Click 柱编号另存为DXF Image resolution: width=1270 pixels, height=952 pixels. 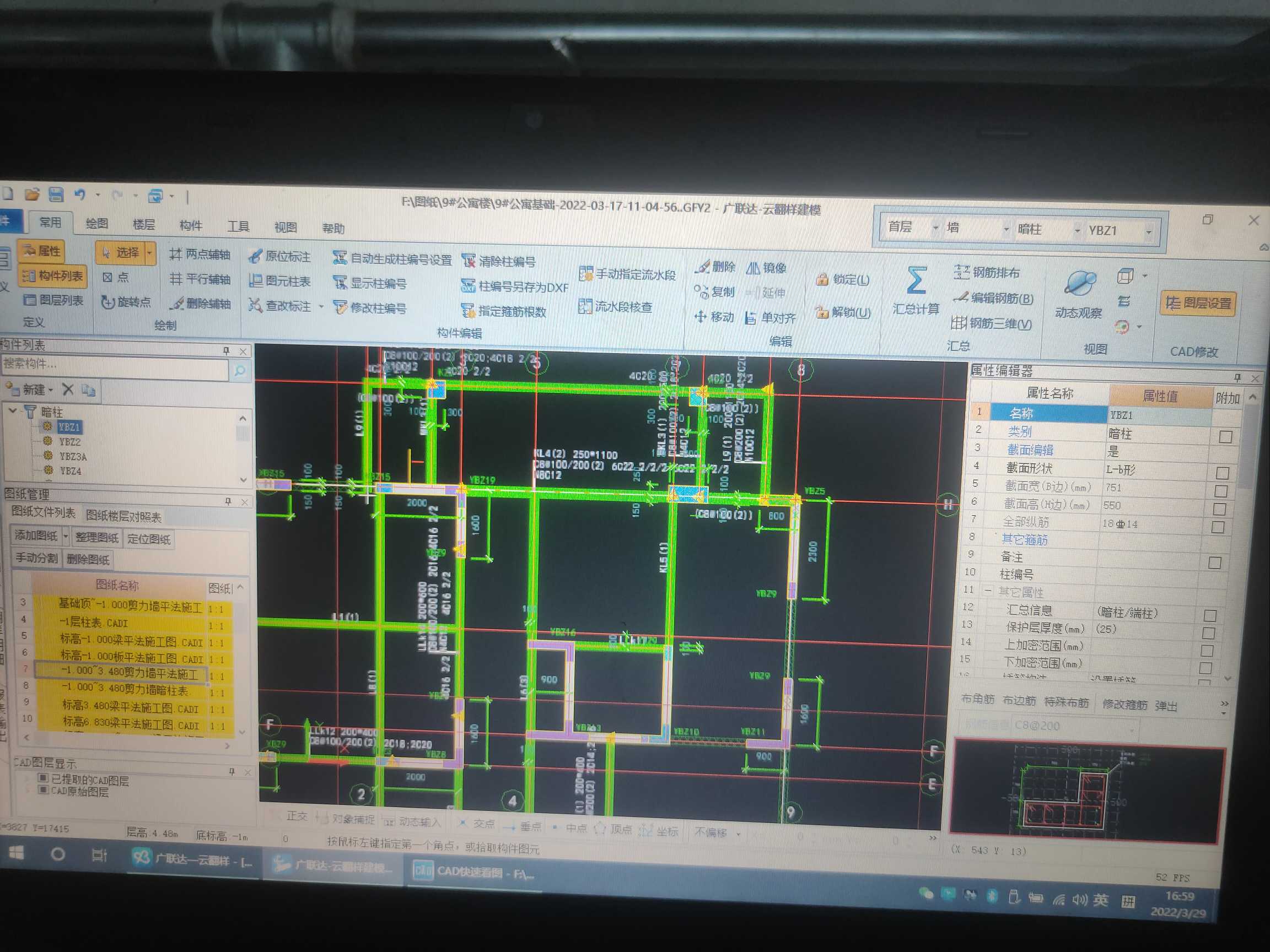coord(514,287)
